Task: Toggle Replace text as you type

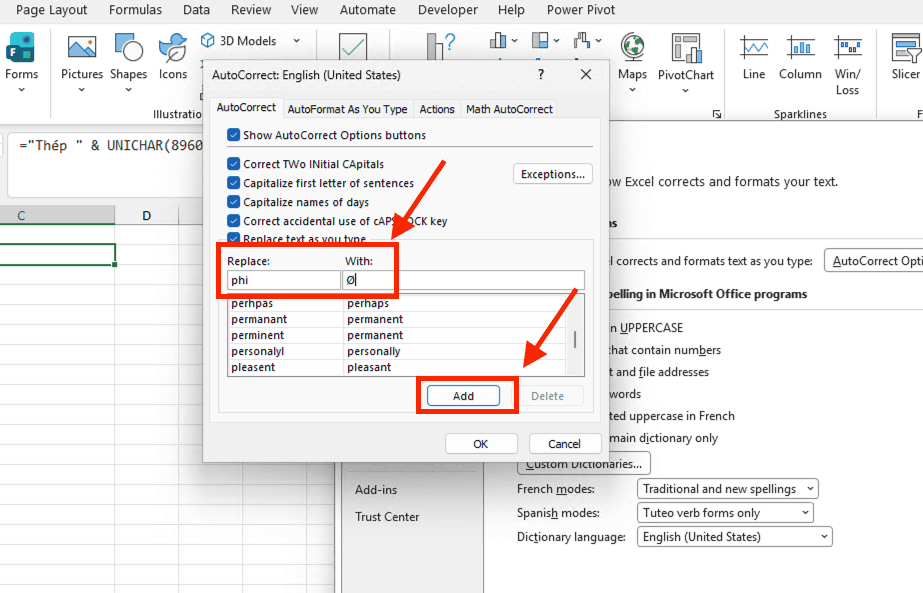Action: tap(234, 238)
